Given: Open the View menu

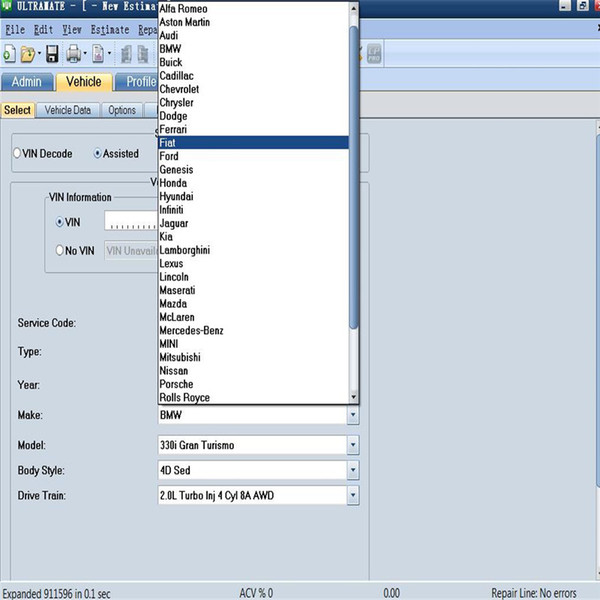Looking at the screenshot, I should coord(72,29).
